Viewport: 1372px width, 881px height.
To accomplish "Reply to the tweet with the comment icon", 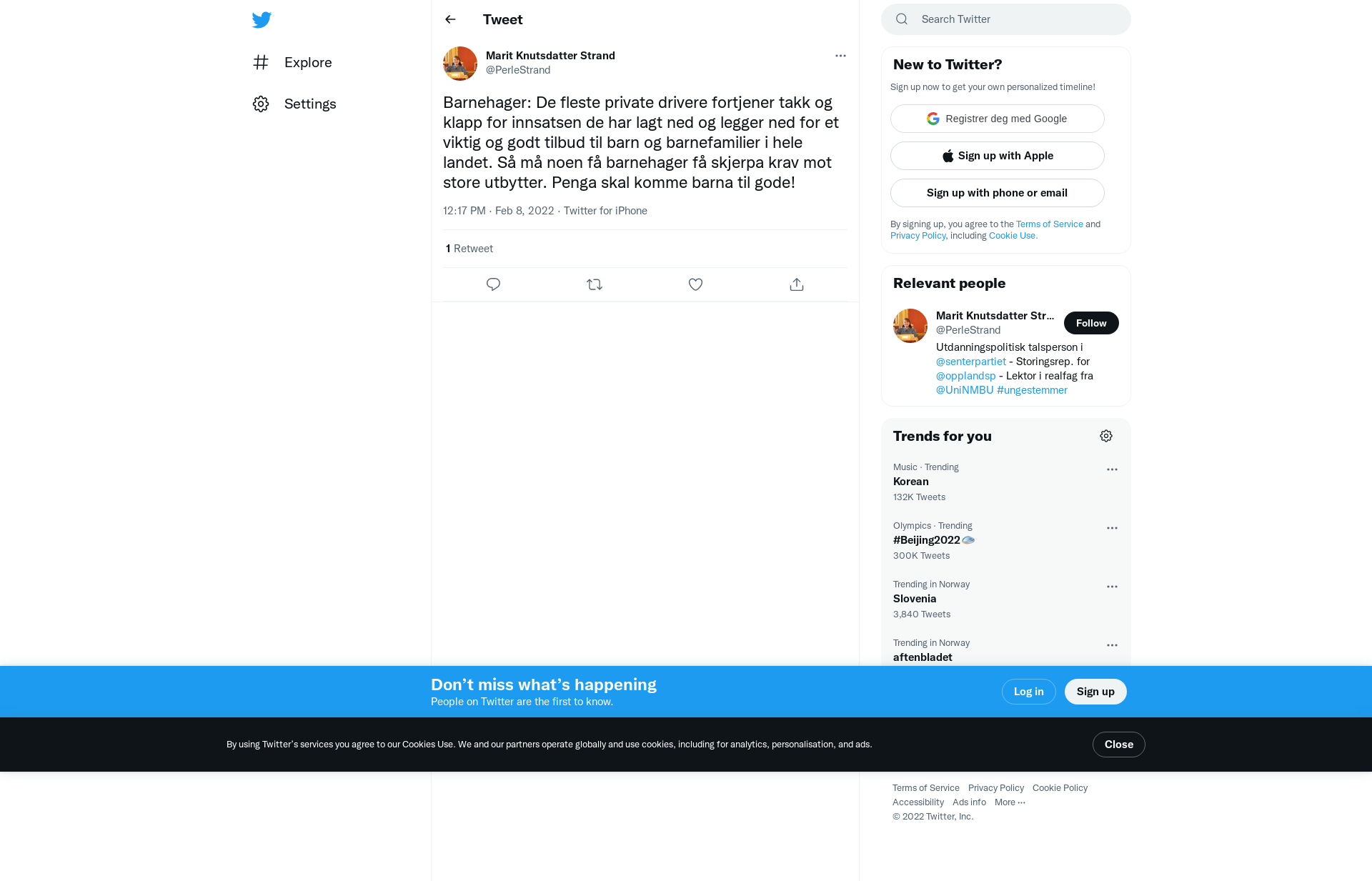I will (493, 284).
